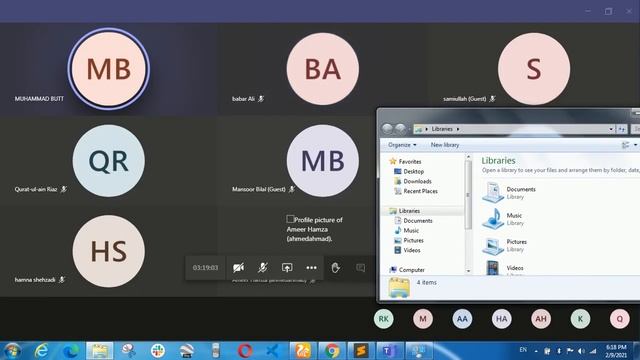Open Pictures in navigation tree
This screenshot has width=640, height=360.
pyautogui.click(x=409, y=240)
